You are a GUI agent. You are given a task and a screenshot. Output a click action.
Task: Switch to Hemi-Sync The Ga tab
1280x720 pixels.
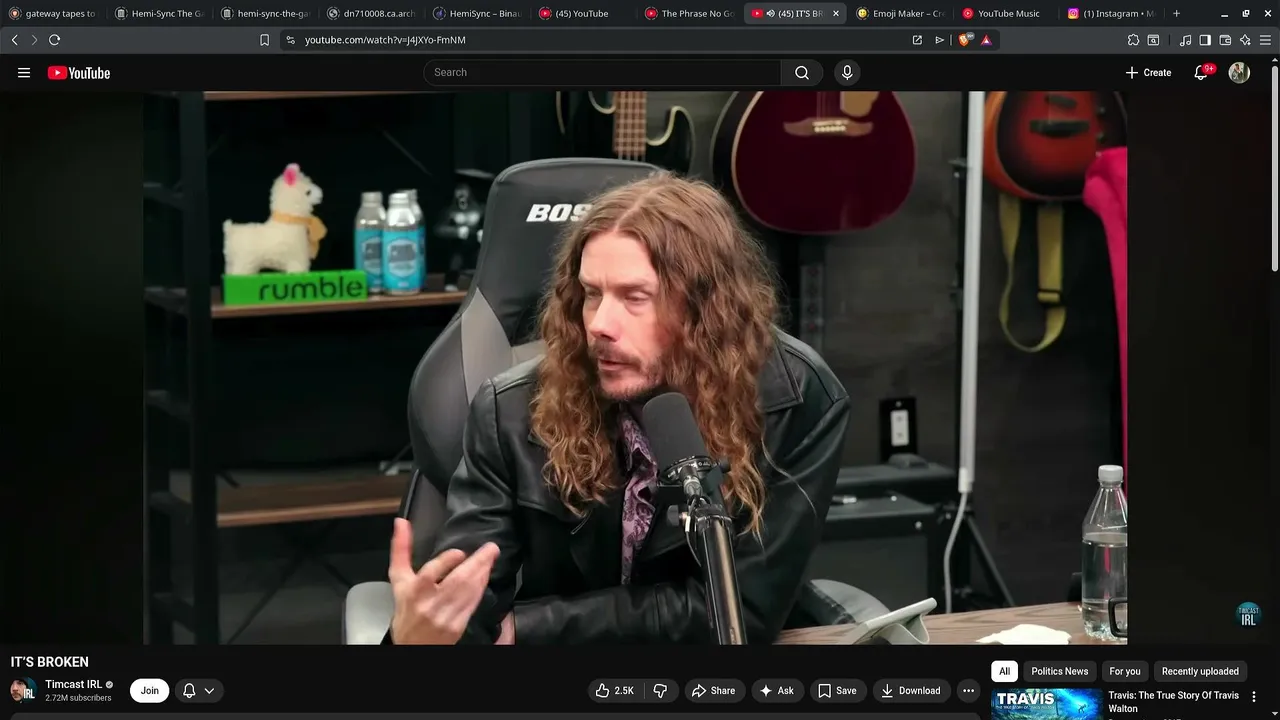(x=160, y=14)
